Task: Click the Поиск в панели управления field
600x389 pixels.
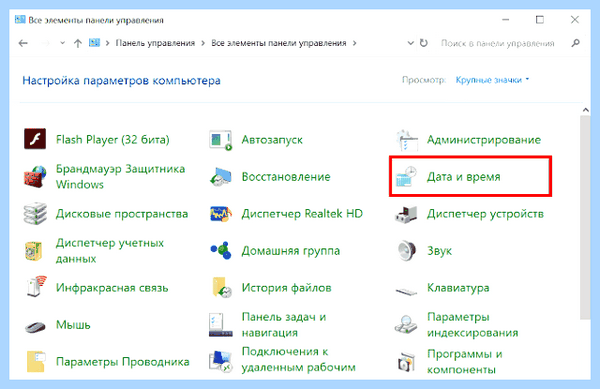Action: coord(497,43)
